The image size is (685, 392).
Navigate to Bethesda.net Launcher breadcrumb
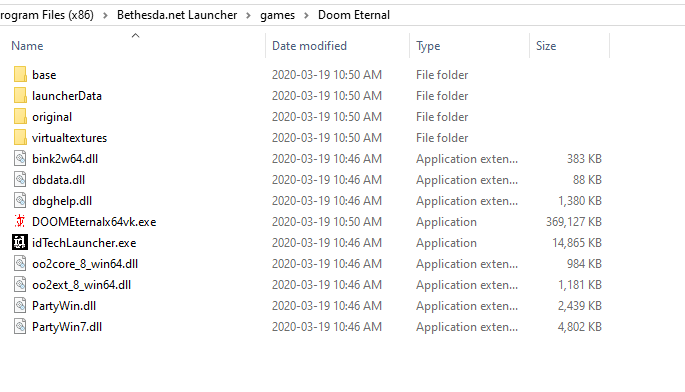click(177, 15)
